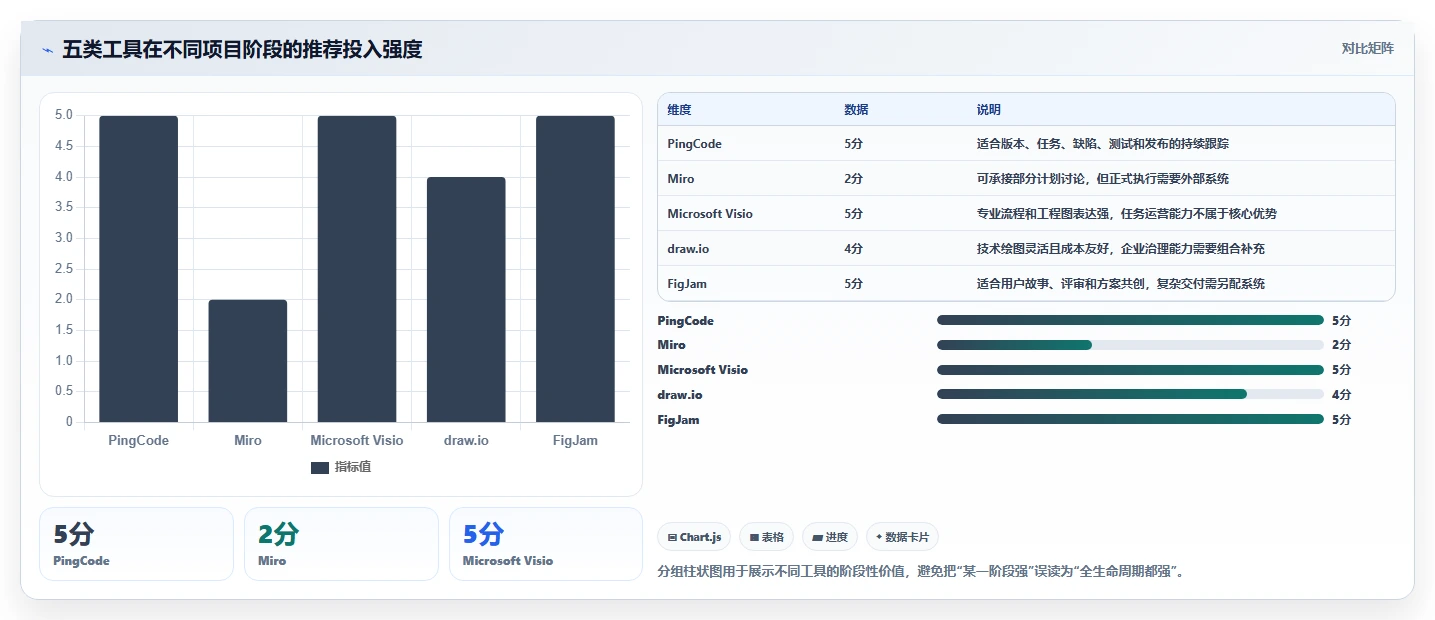Image resolution: width=1435 pixels, height=620 pixels.
Task: Click the Microsoft Visio progress bar
Action: [1130, 370]
